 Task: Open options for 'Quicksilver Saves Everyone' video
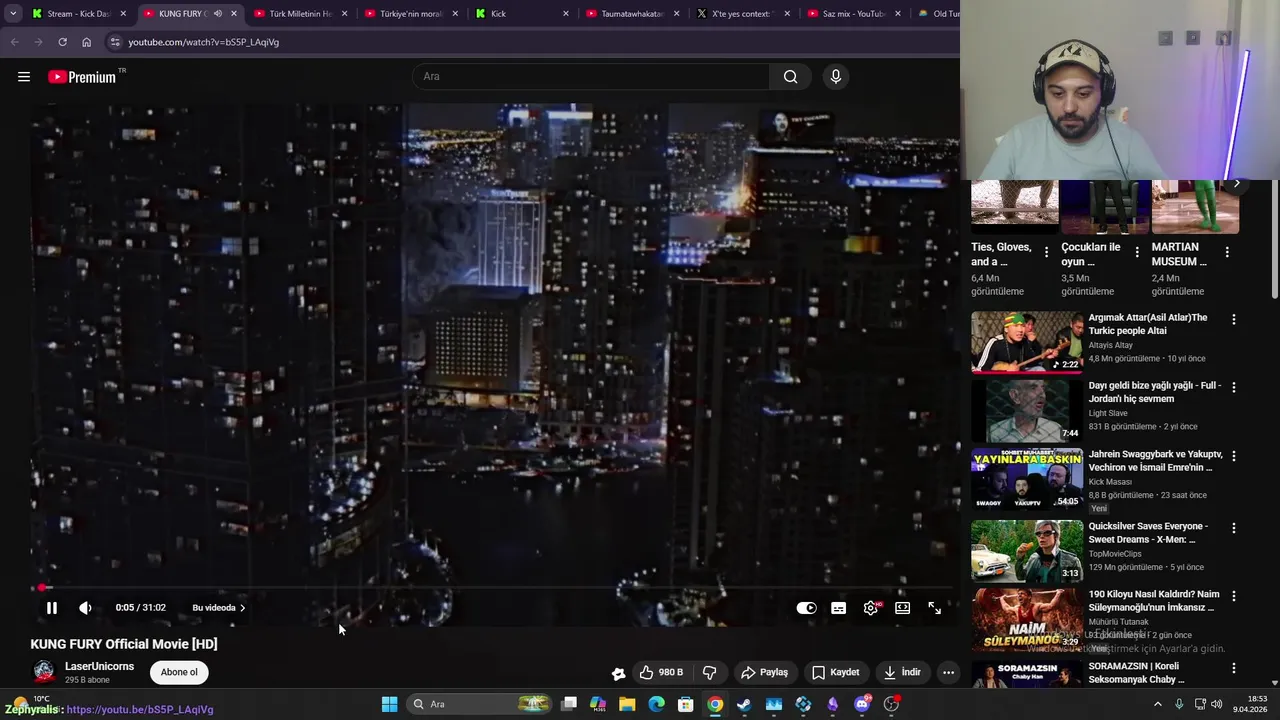click(1234, 528)
